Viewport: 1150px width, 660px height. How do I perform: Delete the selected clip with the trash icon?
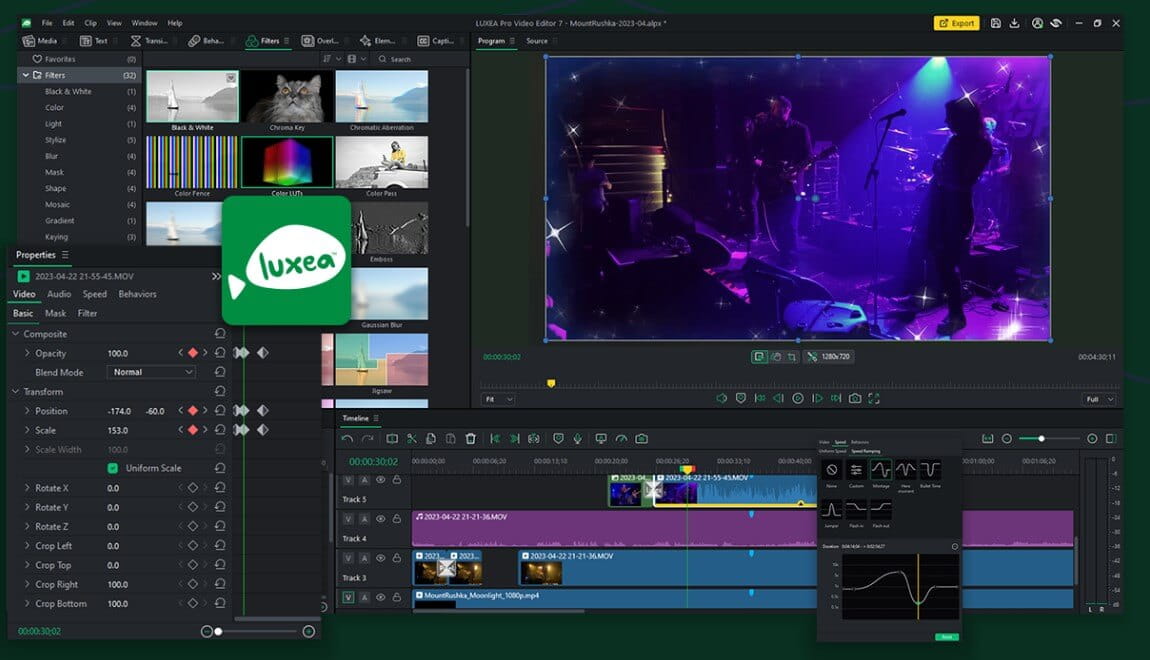(471, 439)
